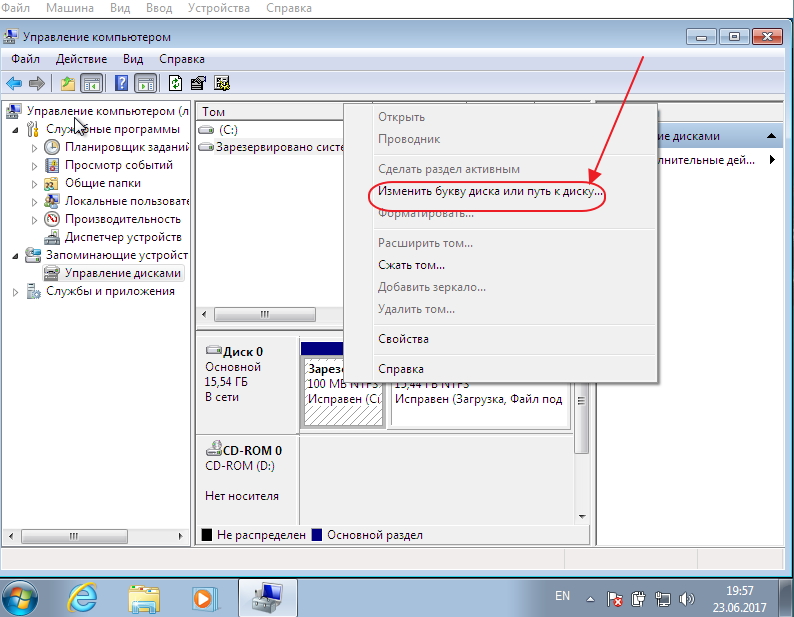The height and width of the screenshot is (617, 794).
Task: Open Windows Explorer from taskbar
Action: 144,599
